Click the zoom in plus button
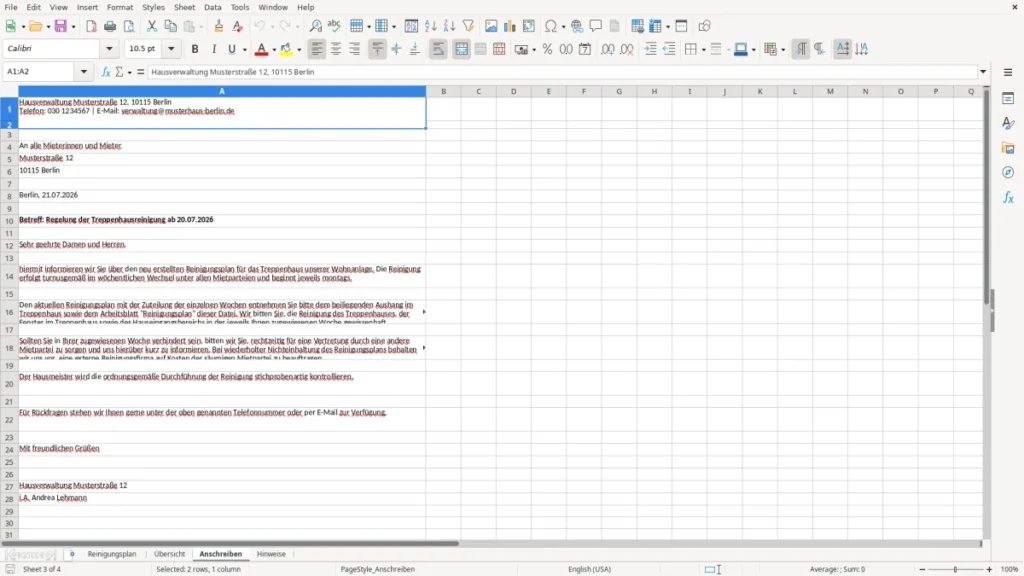1024x576 pixels. point(989,569)
